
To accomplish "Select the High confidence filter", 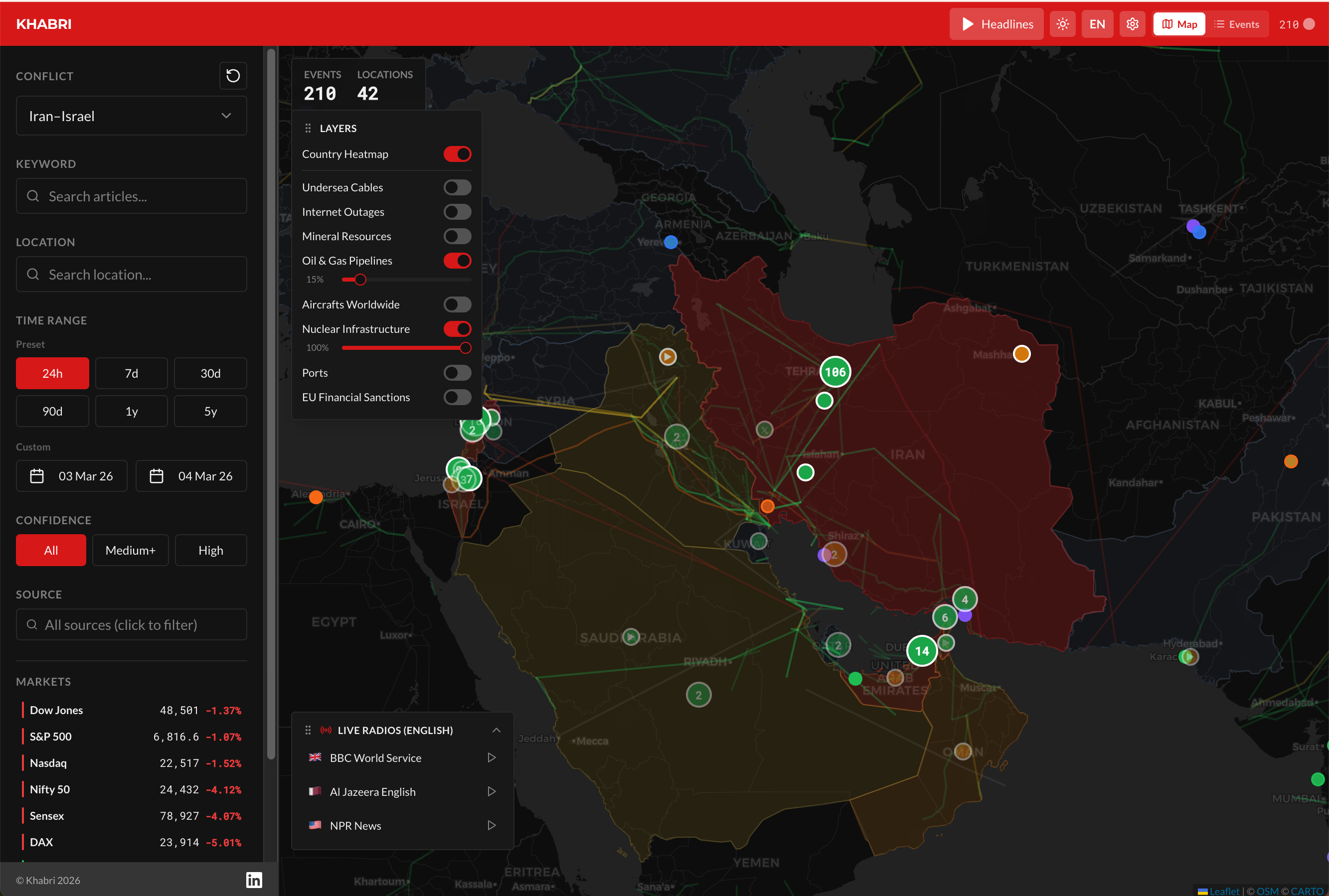I will [x=210, y=550].
